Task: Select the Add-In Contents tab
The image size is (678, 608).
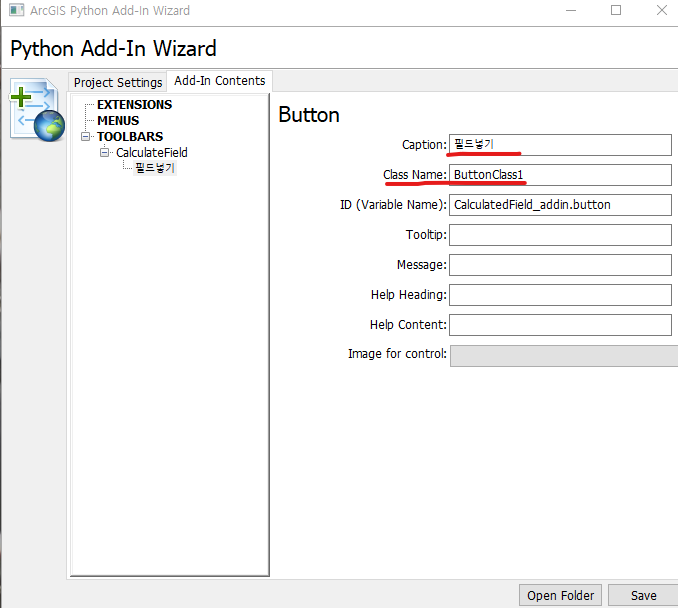Action: tap(220, 81)
